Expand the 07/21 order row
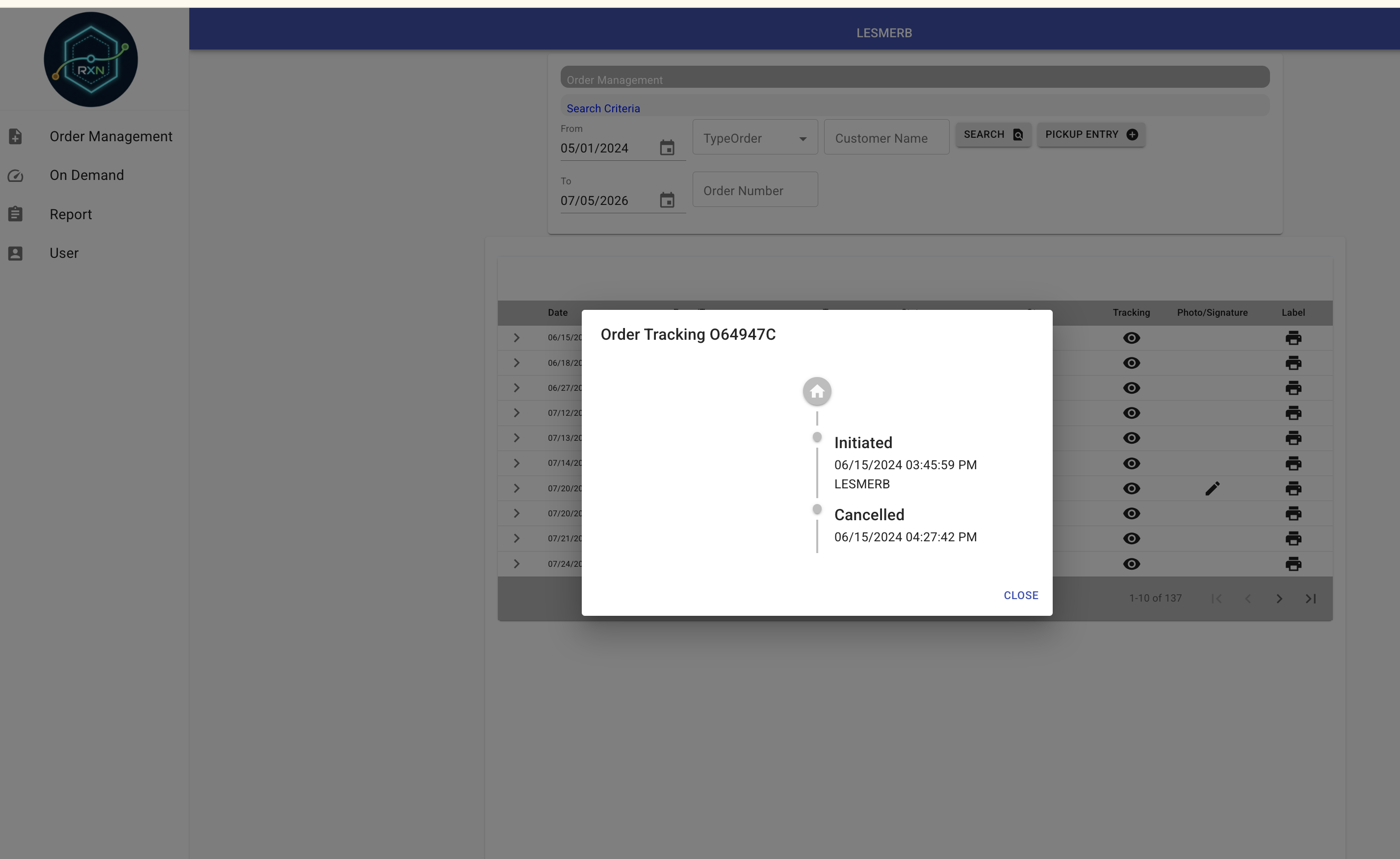The width and height of the screenshot is (1400, 859). [516, 538]
